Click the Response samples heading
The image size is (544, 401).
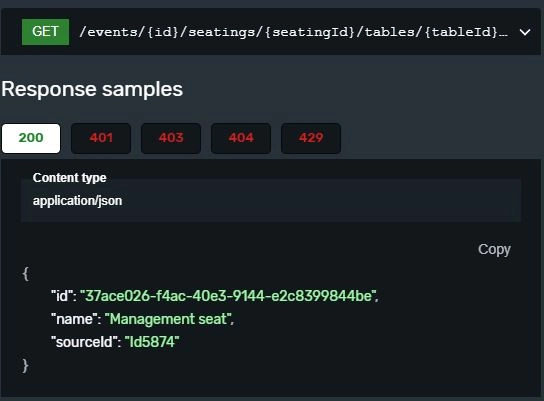[x=92, y=89]
